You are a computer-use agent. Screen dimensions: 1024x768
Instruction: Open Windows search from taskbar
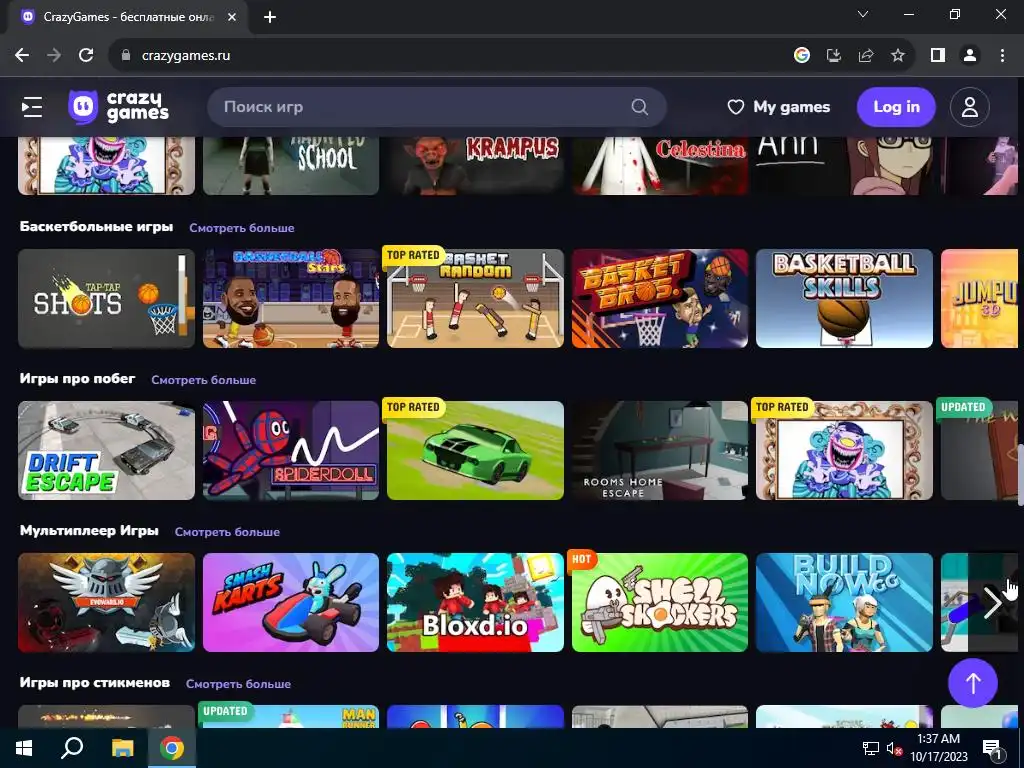coord(72,748)
